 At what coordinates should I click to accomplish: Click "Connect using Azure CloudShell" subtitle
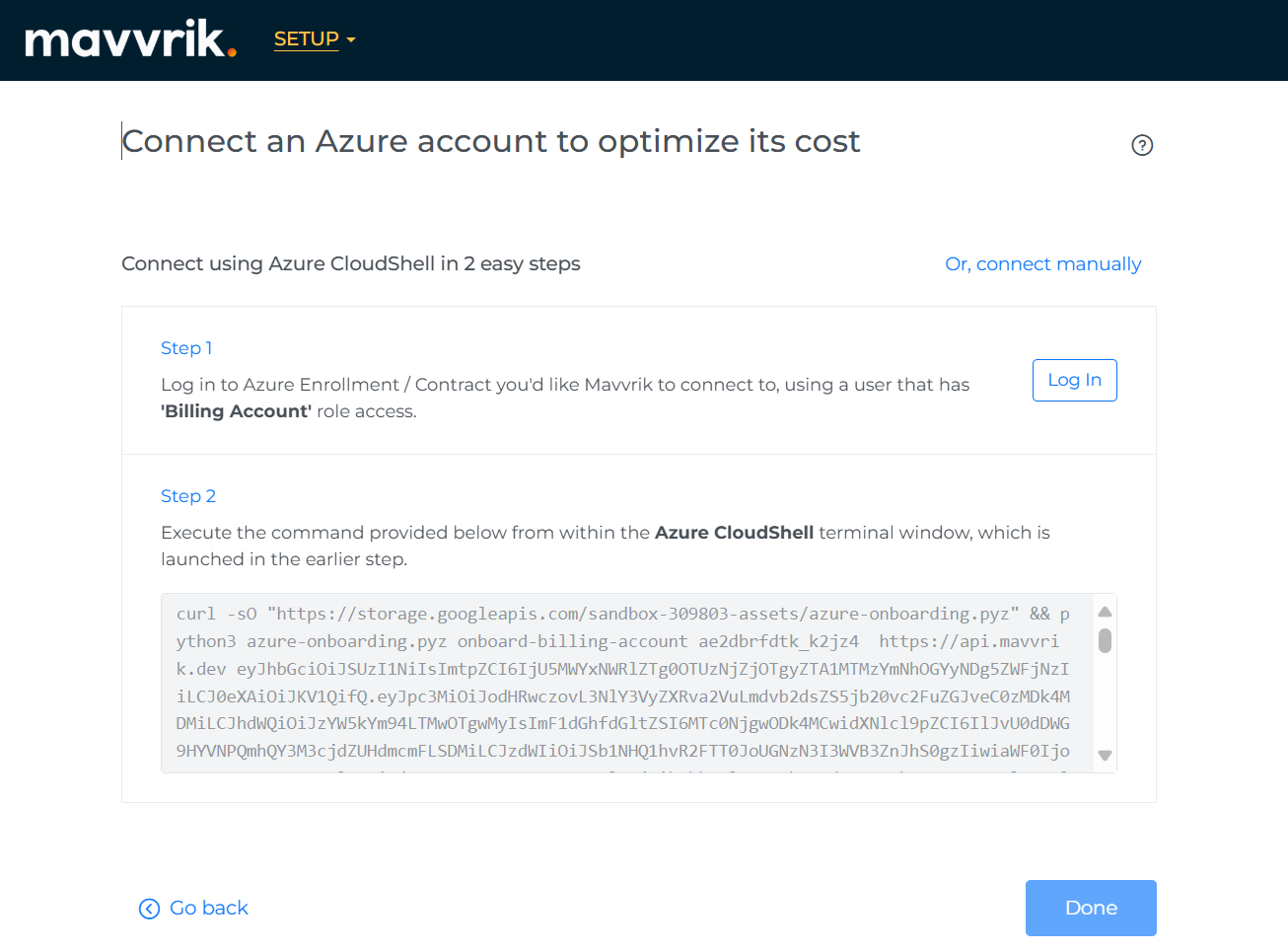pyautogui.click(x=350, y=264)
